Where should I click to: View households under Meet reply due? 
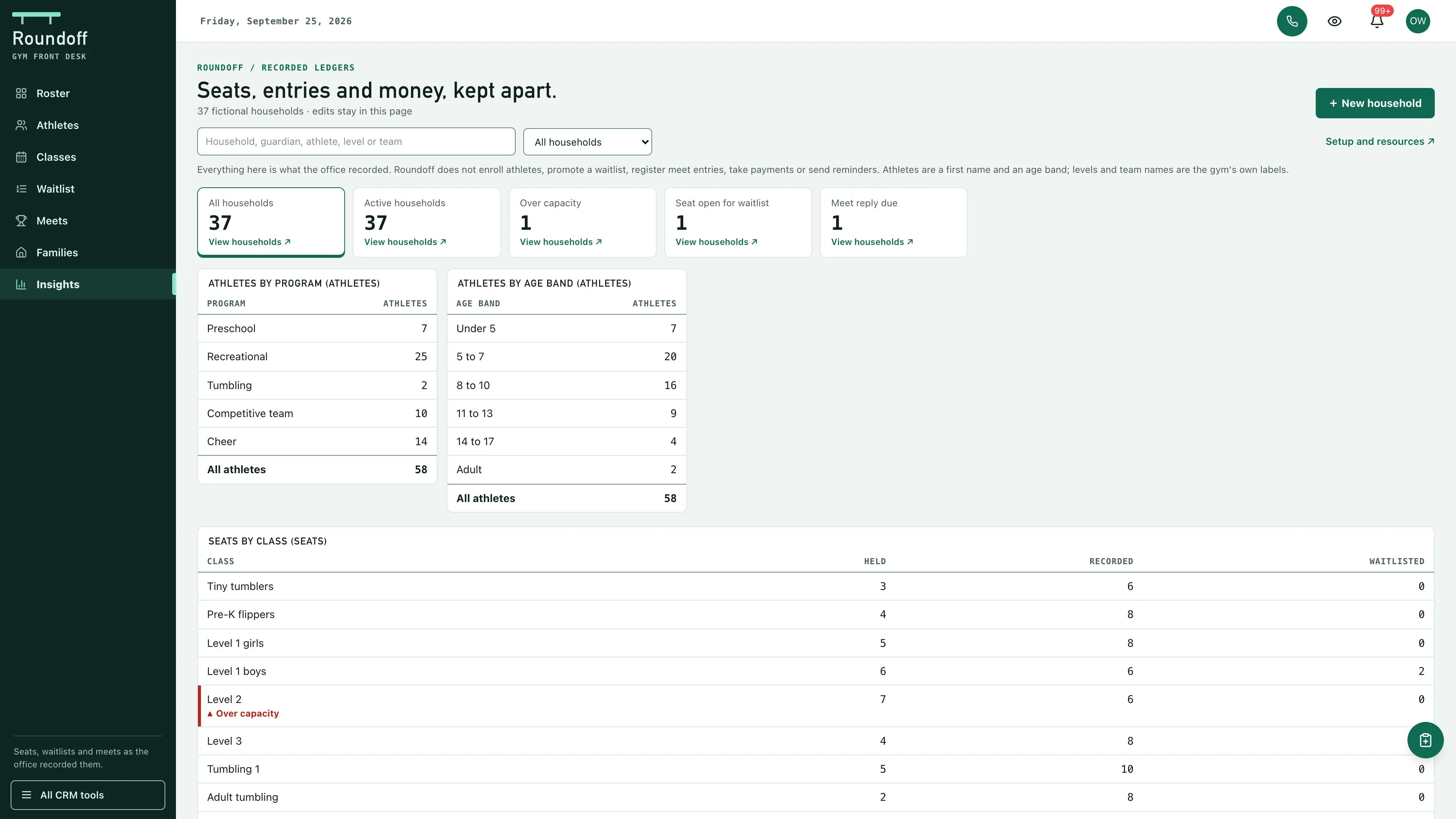click(x=872, y=242)
